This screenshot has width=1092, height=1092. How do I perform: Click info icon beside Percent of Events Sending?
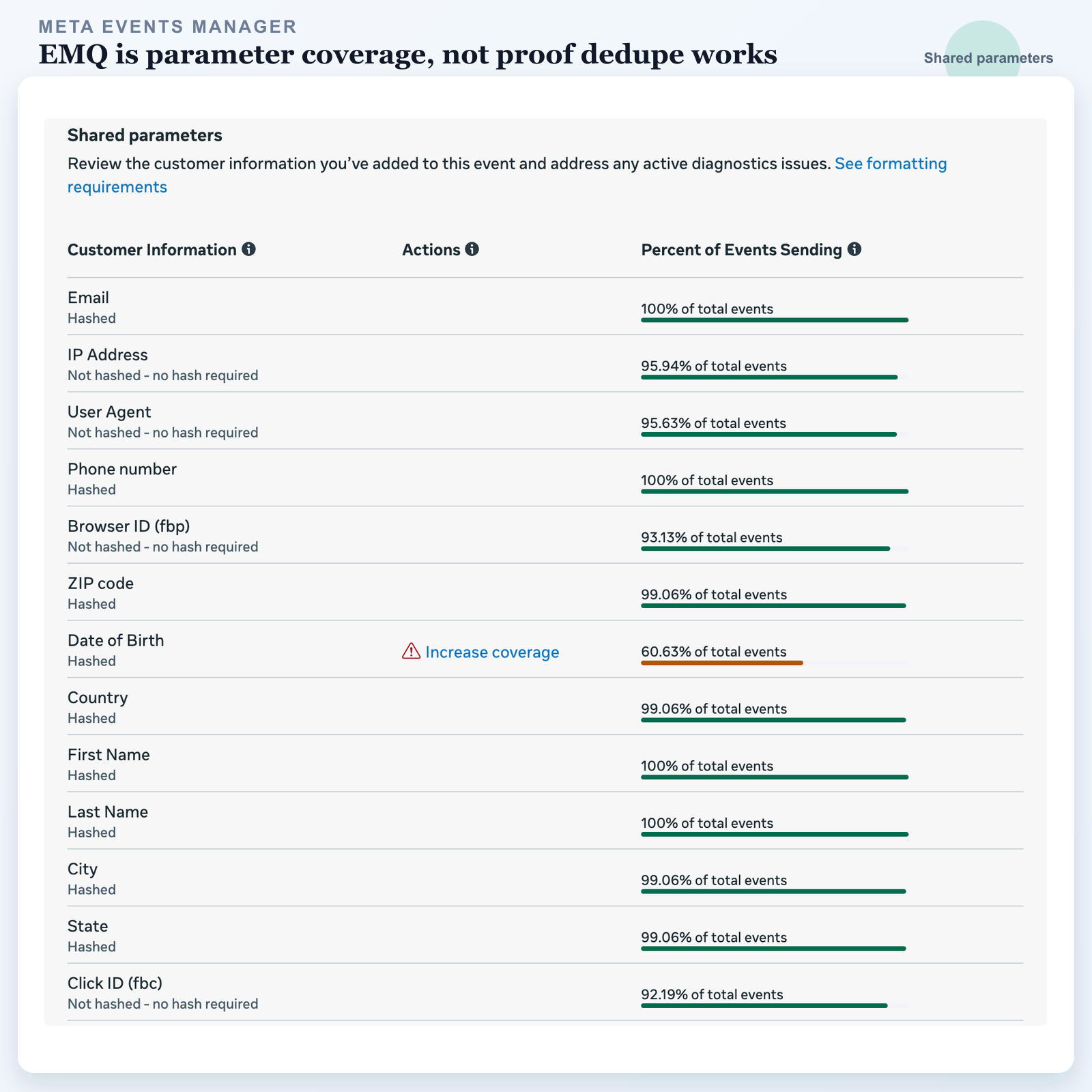(854, 249)
